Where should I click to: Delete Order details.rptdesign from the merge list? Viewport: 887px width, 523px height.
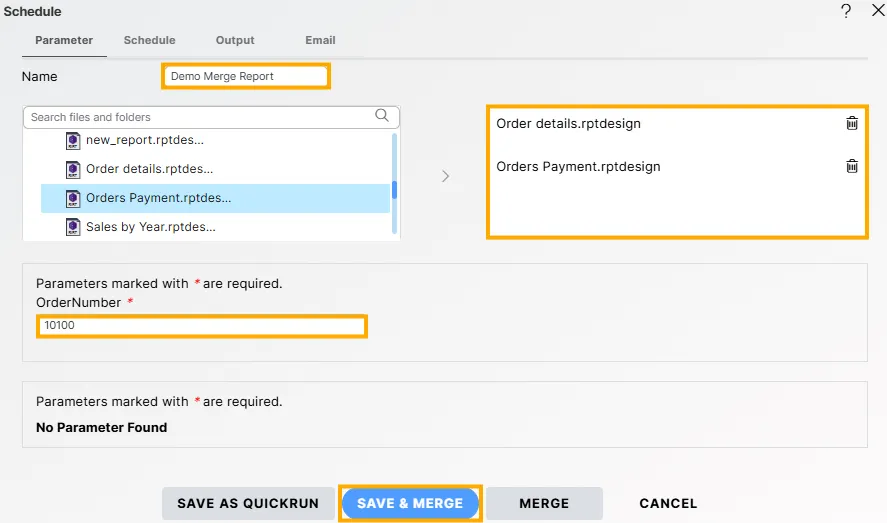(851, 124)
